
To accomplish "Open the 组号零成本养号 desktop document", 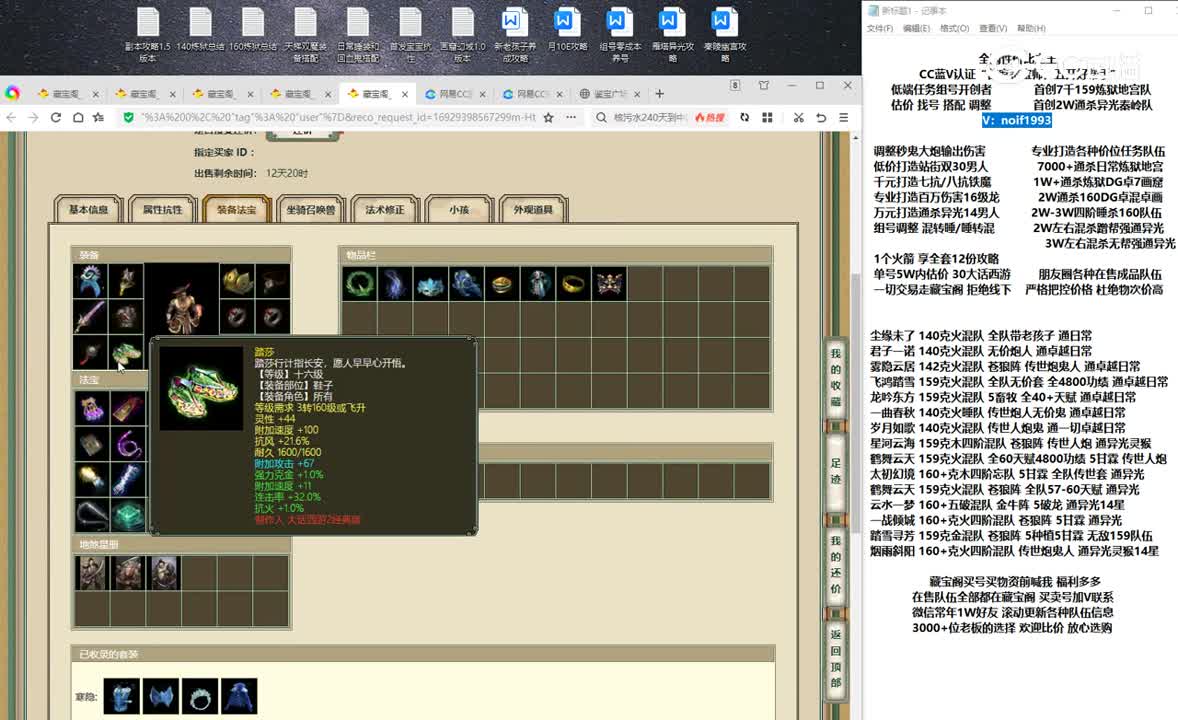I will point(619,35).
